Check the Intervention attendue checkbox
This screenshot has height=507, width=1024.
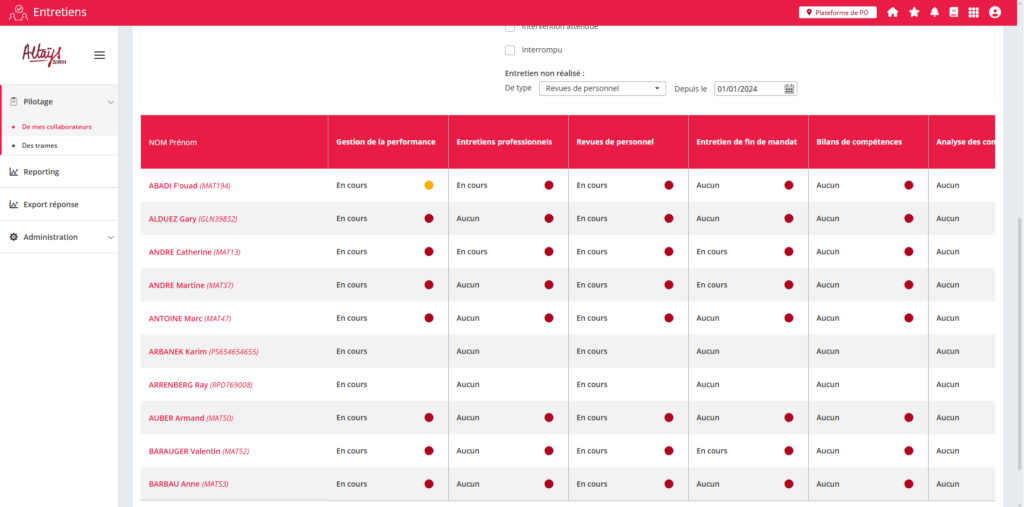click(510, 27)
